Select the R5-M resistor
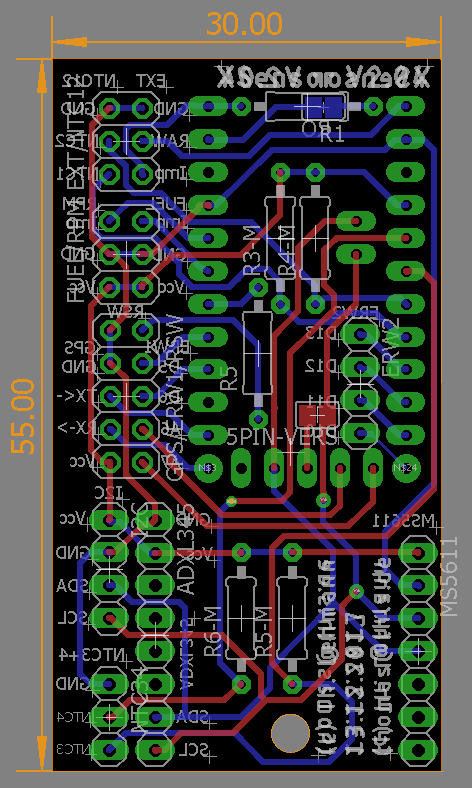Image resolution: width=472 pixels, height=788 pixels. pyautogui.click(x=292, y=617)
